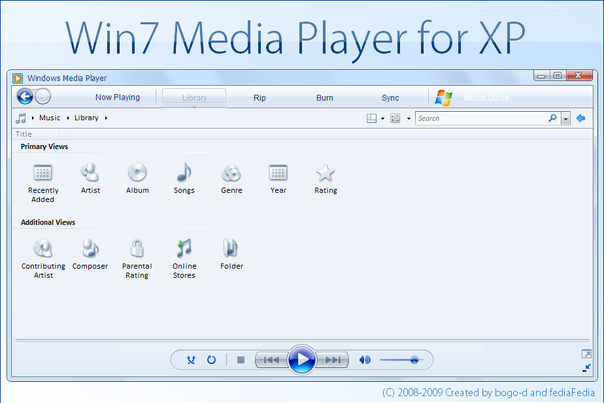
Task: Toggle repeat mode
Action: click(211, 360)
